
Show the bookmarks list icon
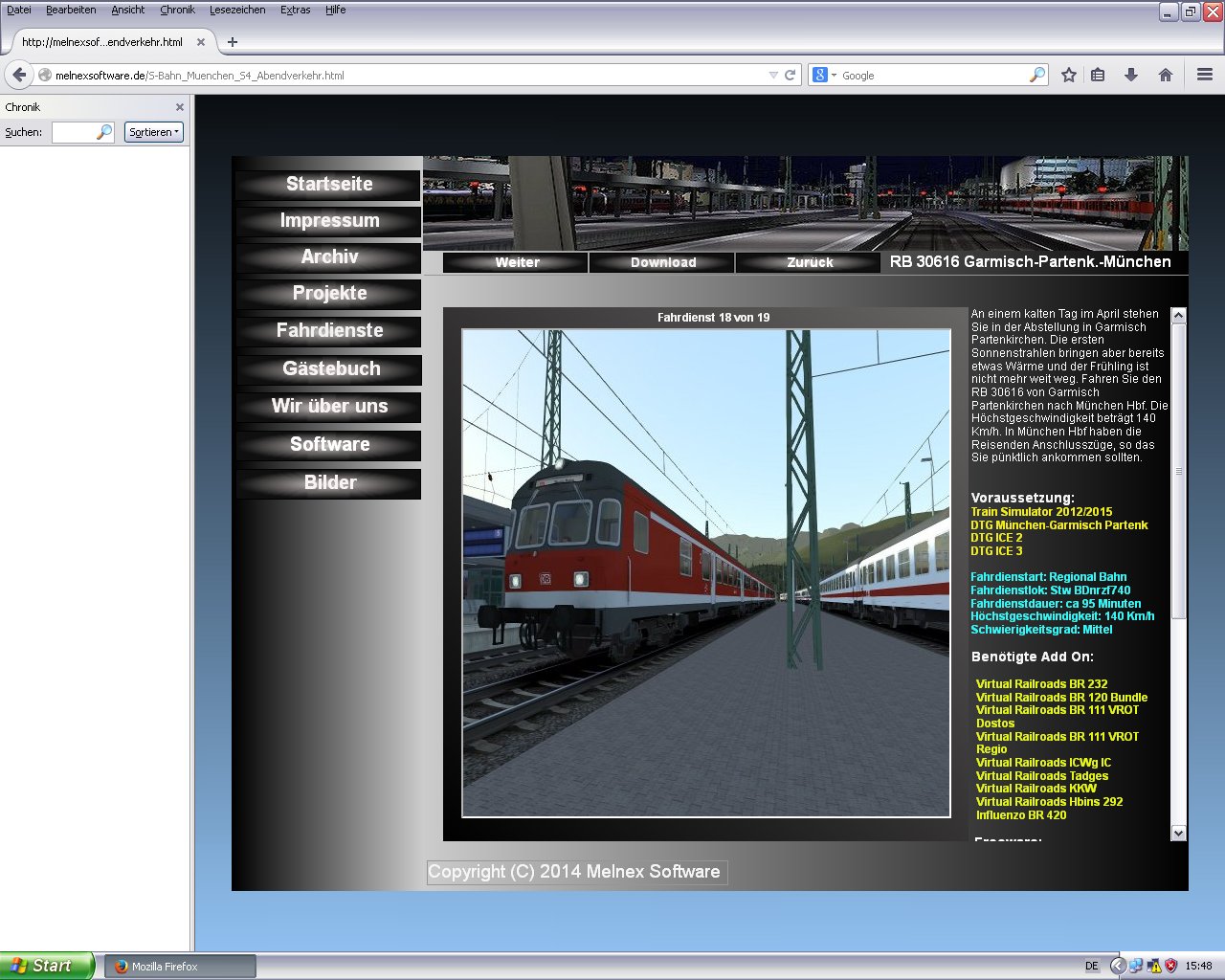[x=1099, y=75]
